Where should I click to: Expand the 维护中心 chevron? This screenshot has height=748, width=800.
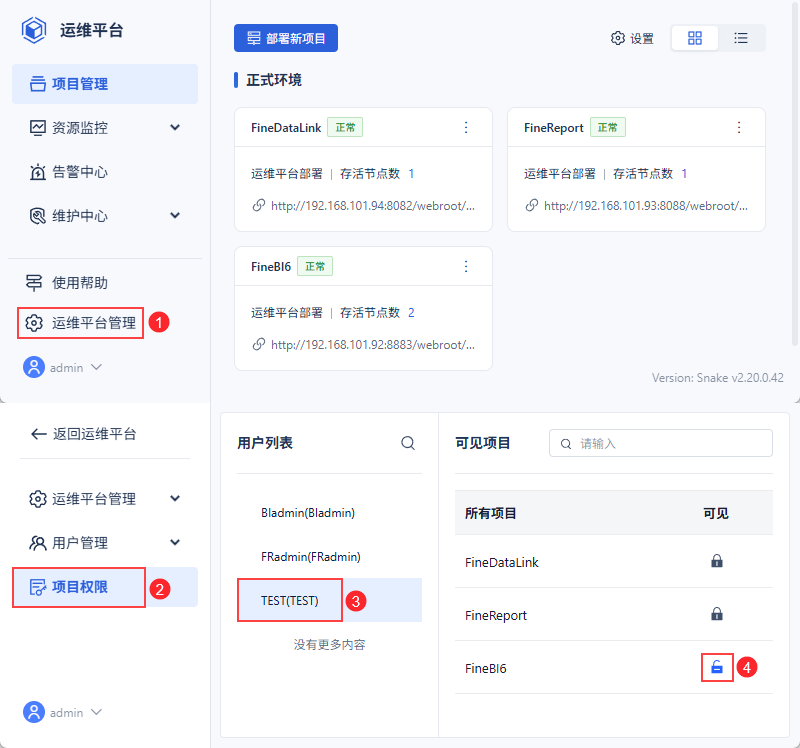[175, 215]
